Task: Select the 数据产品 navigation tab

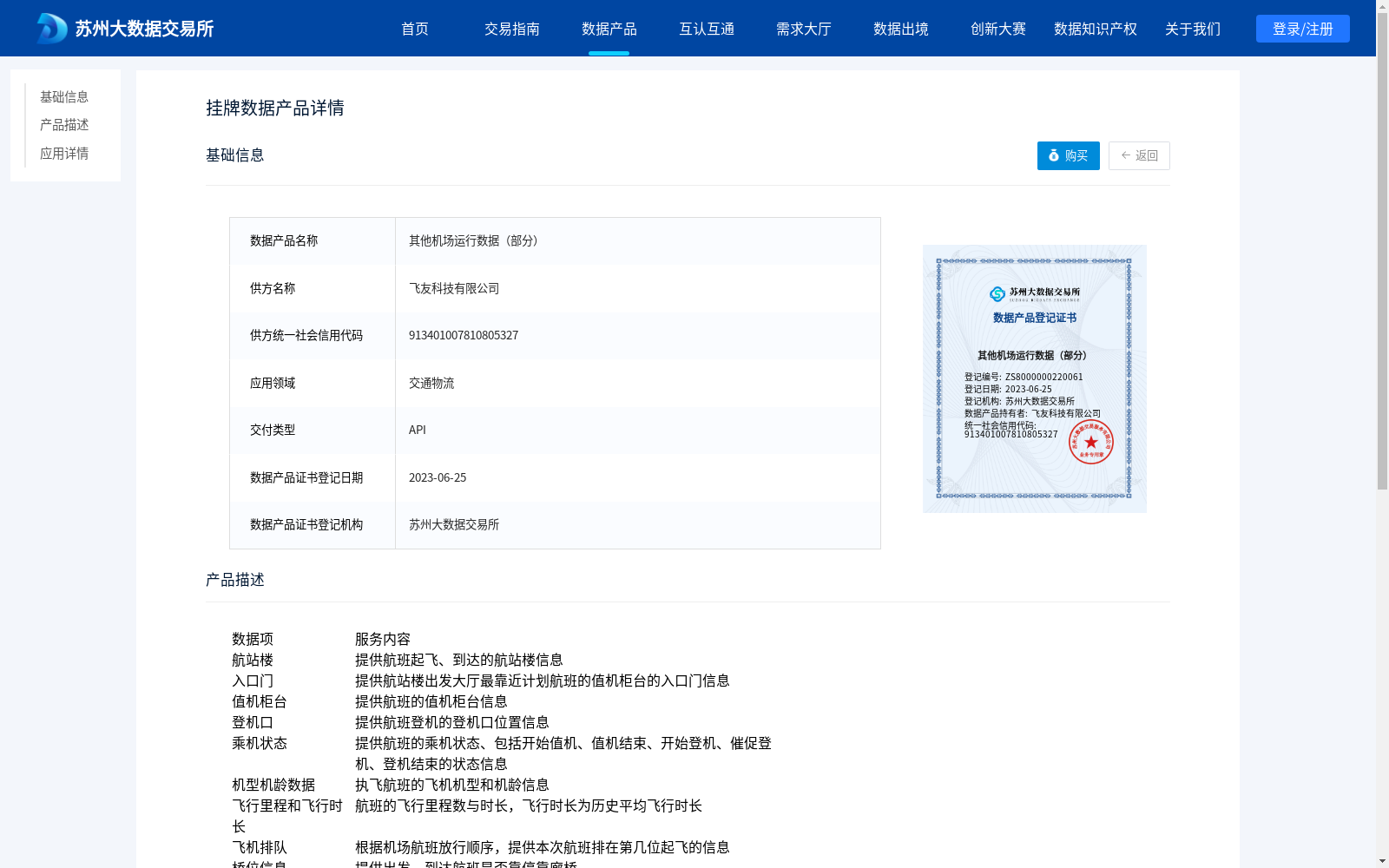Action: click(x=609, y=29)
